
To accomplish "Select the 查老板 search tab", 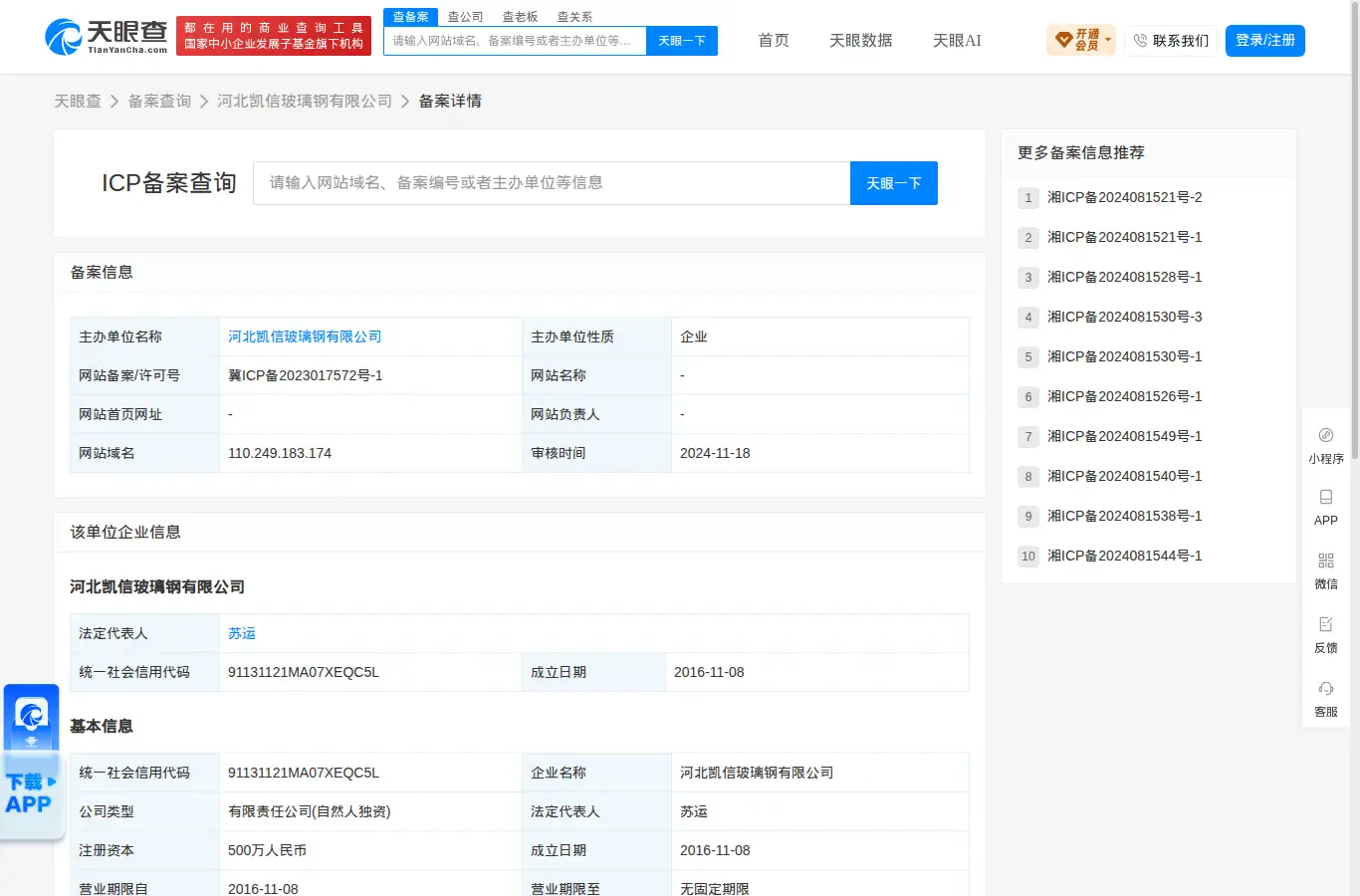I will [x=520, y=17].
